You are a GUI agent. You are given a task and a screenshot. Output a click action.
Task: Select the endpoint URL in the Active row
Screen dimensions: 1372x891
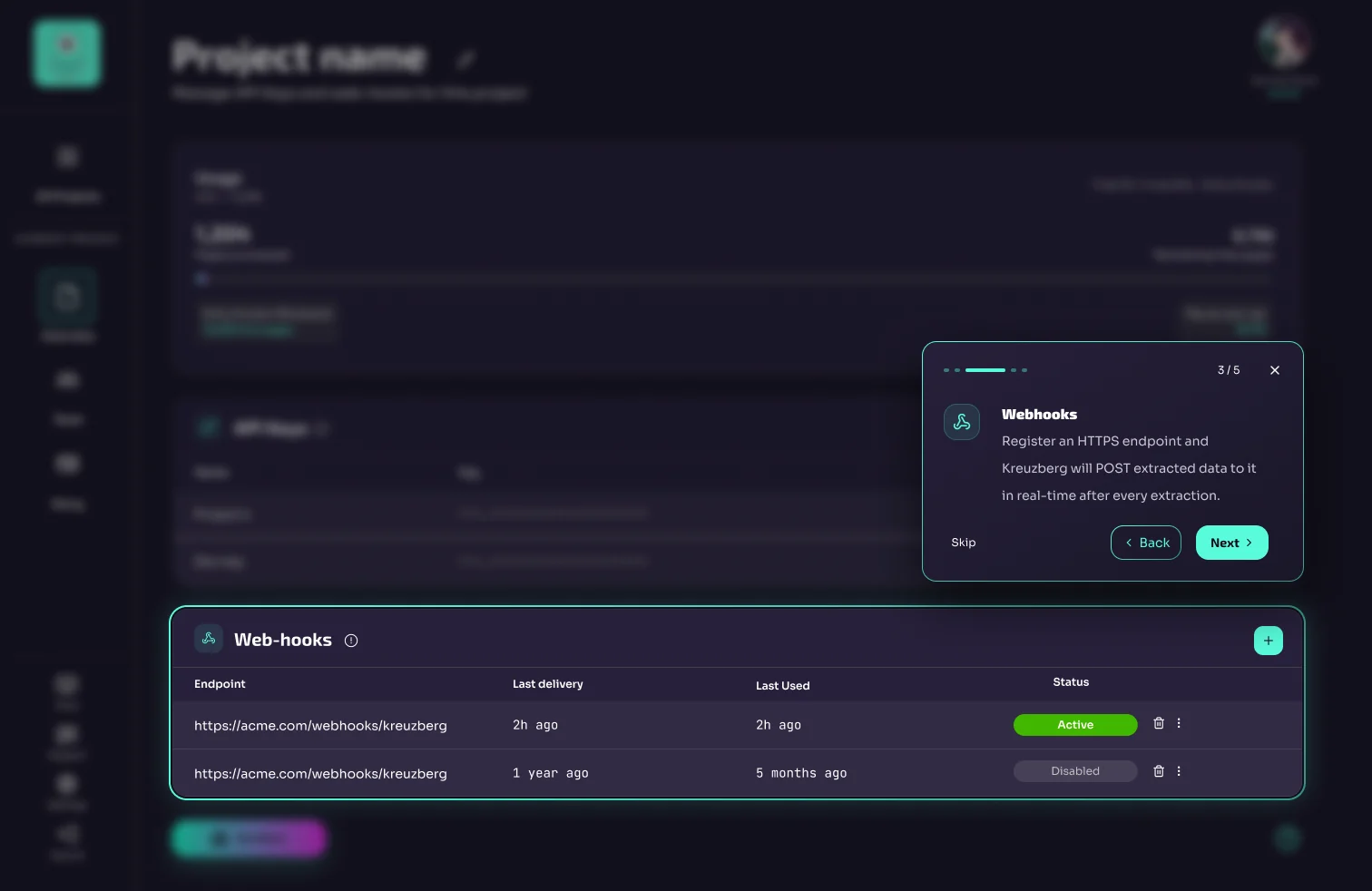point(320,726)
